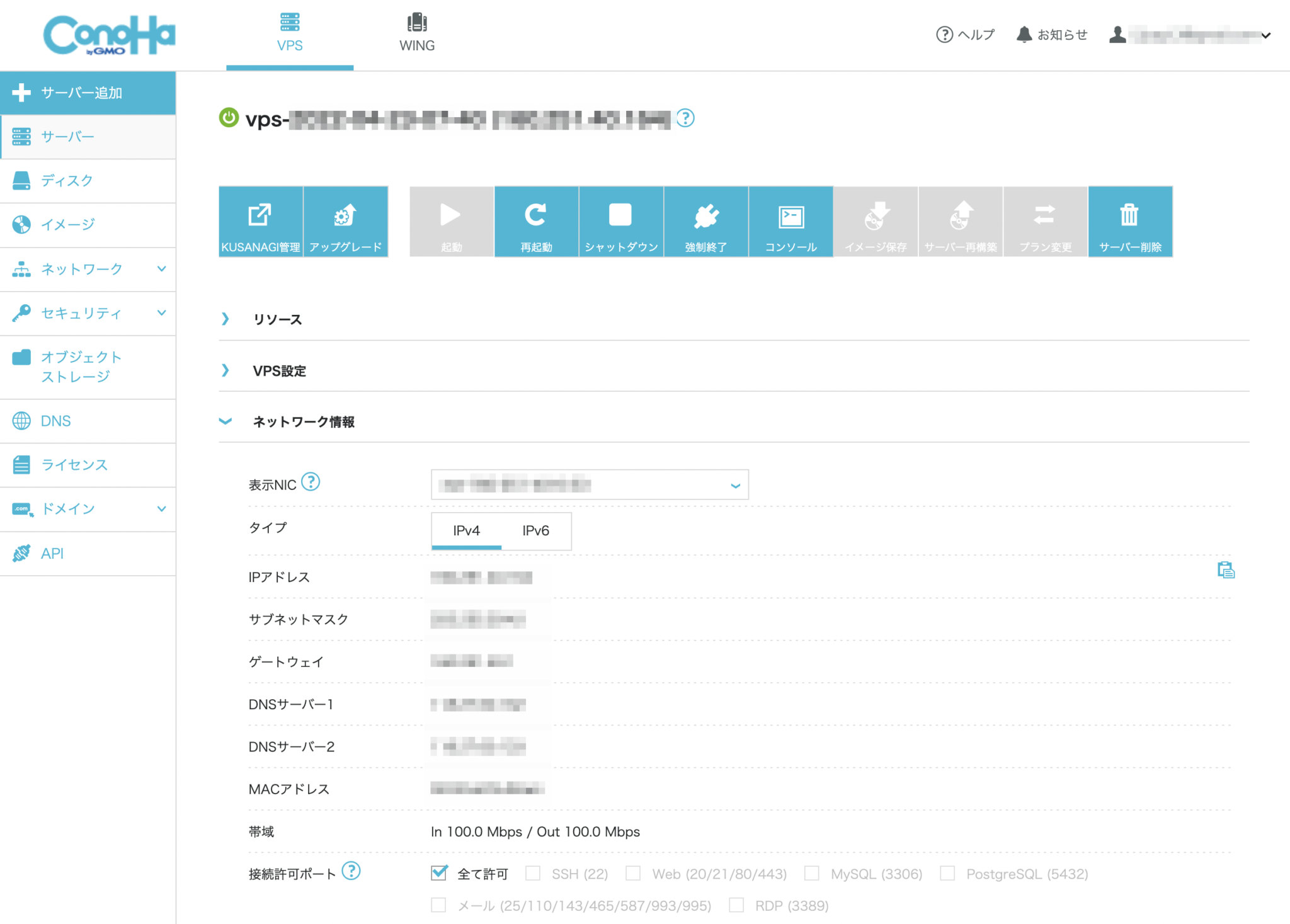Enable the SSH (22) port checkbox

coord(533,873)
